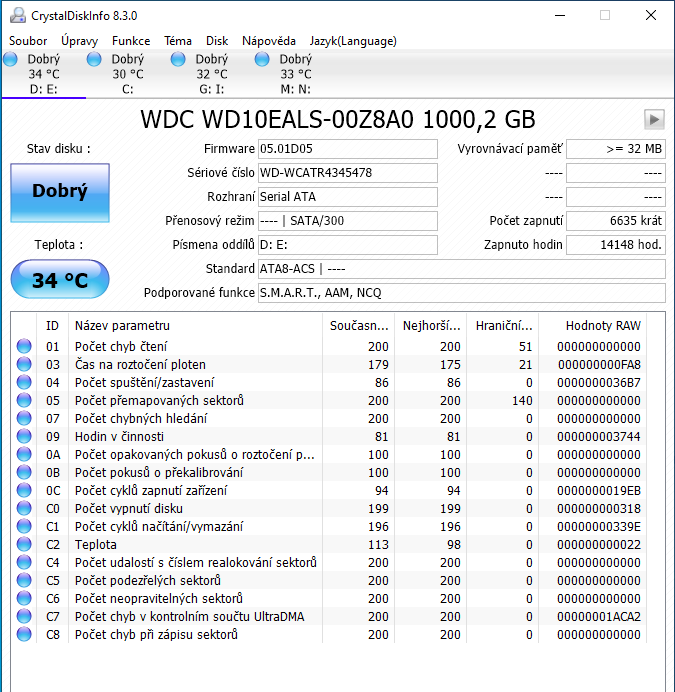Select worst value 175 in row 03
This screenshot has height=692, width=675.
(x=450, y=365)
